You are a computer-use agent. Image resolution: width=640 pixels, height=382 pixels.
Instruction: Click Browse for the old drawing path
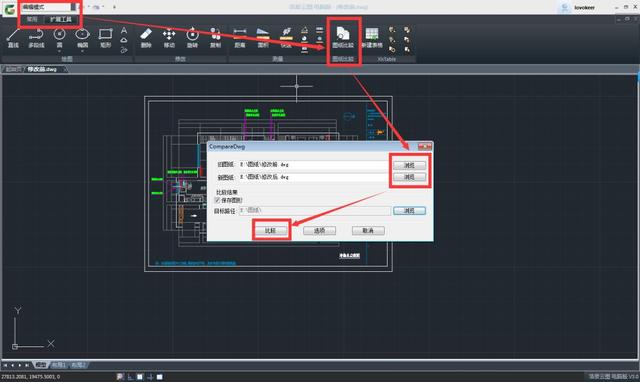point(409,165)
